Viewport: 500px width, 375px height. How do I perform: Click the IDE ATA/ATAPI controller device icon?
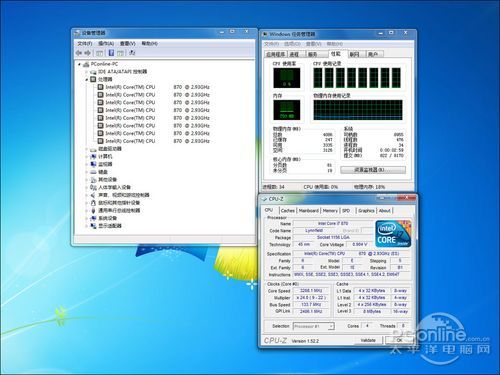pos(93,72)
